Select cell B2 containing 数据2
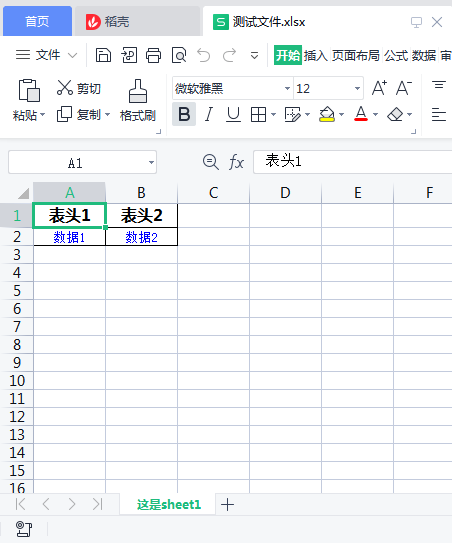Viewport: 452px width, 543px height. [141, 237]
